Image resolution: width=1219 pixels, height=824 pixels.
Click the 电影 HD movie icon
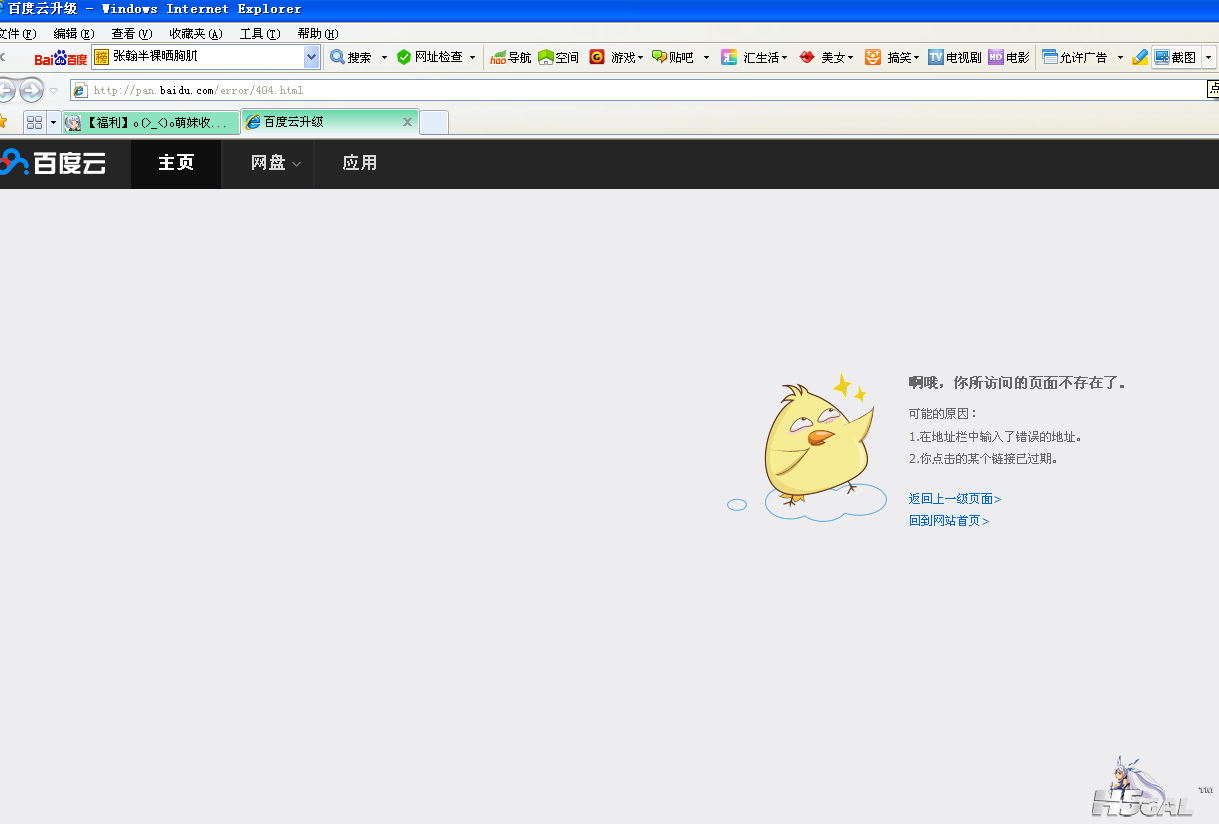coord(1008,58)
